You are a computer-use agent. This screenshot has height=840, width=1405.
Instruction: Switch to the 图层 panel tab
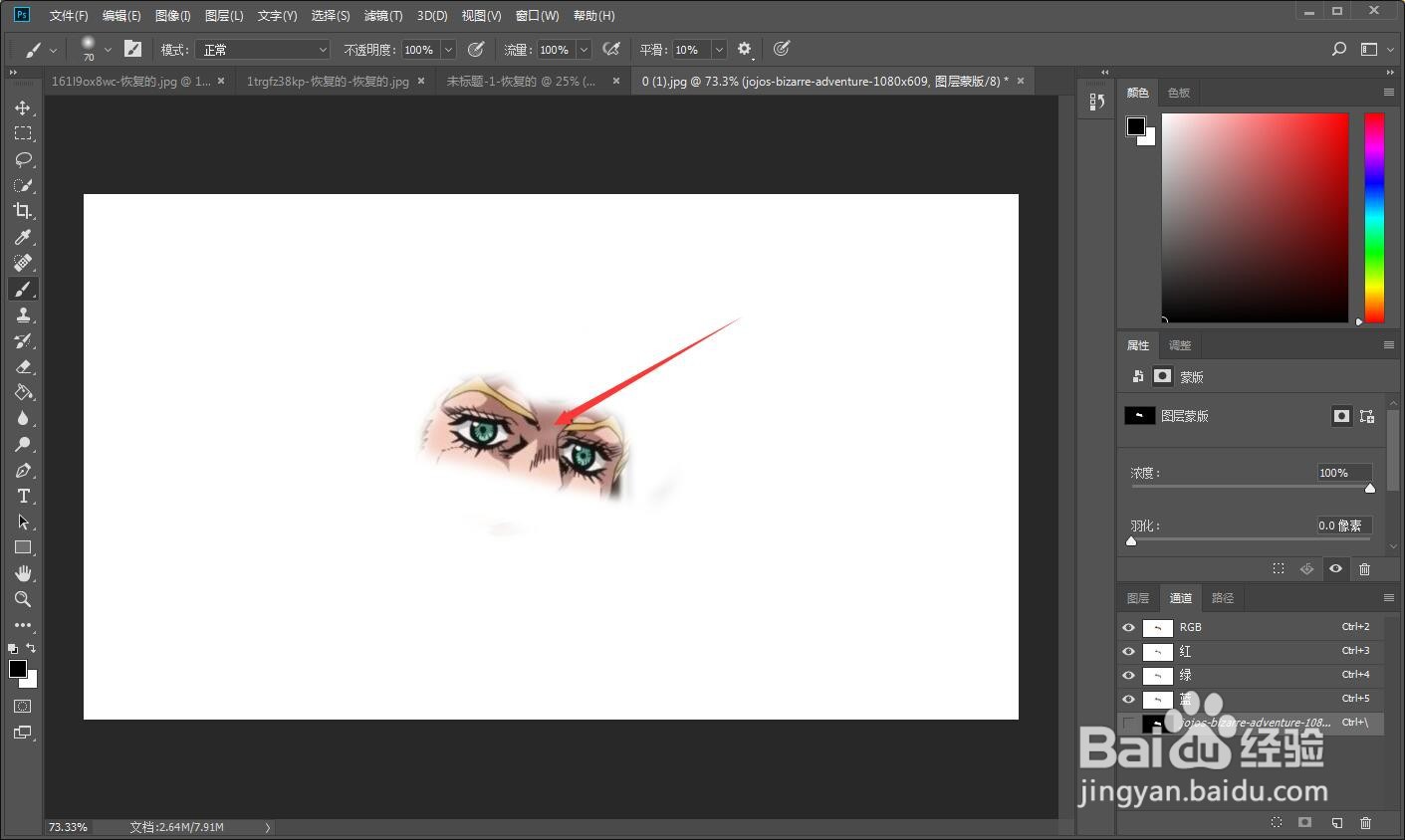[1138, 598]
